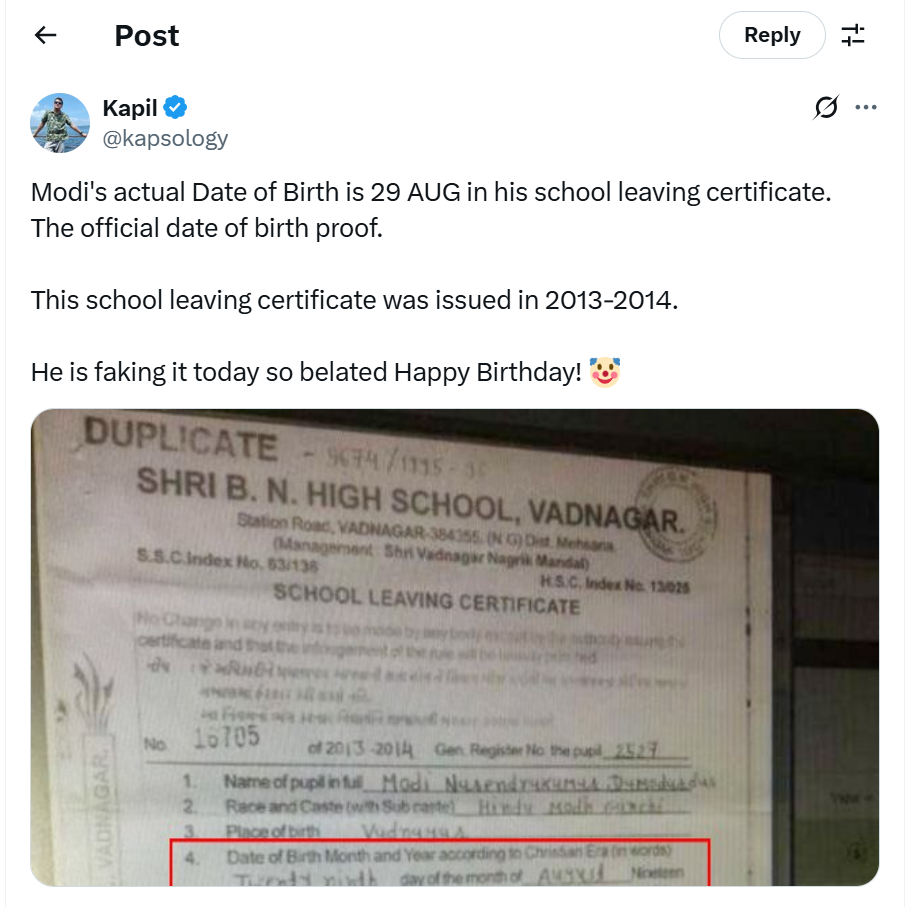Image resolution: width=916 pixels, height=907 pixels.
Task: Open the school leaving certificate image
Action: point(454,647)
